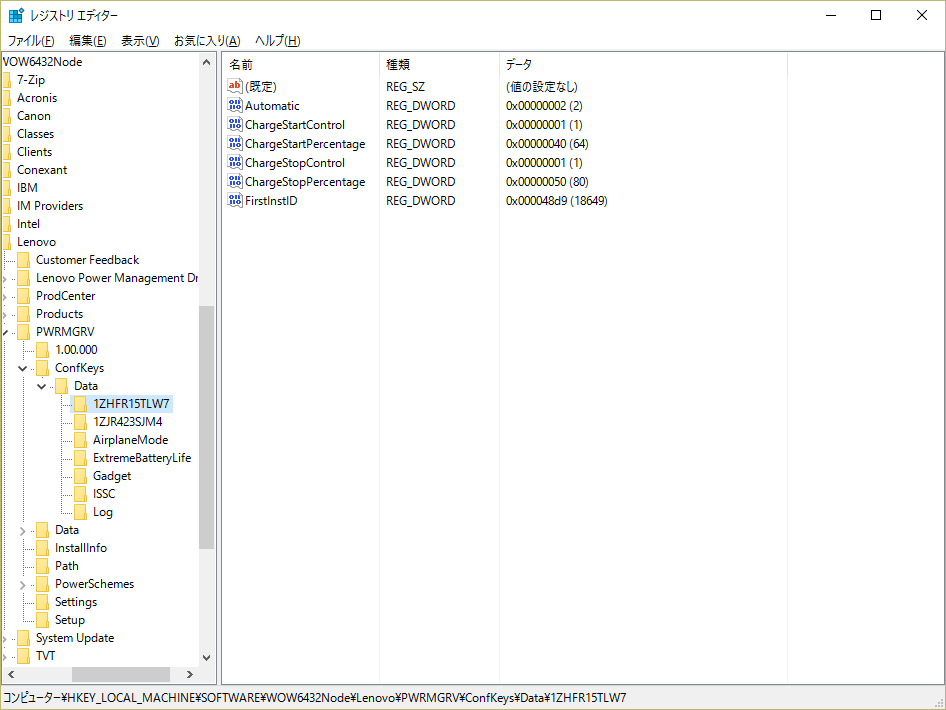Expand the Data key below Log
This screenshot has width=946, height=710.
pos(22,530)
